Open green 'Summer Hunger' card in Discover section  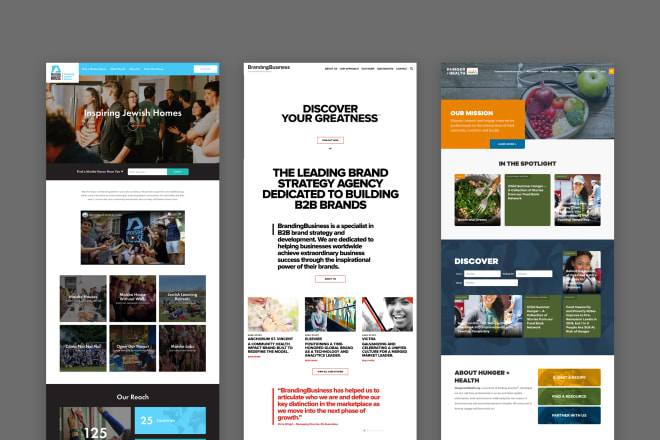[543, 316]
